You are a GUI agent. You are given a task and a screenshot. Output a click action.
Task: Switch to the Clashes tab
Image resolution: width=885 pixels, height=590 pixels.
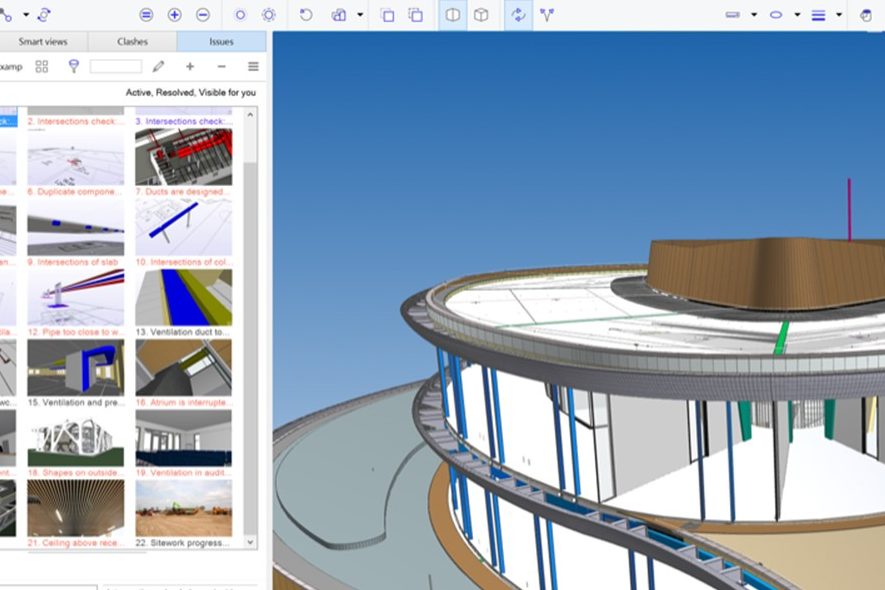tap(132, 42)
